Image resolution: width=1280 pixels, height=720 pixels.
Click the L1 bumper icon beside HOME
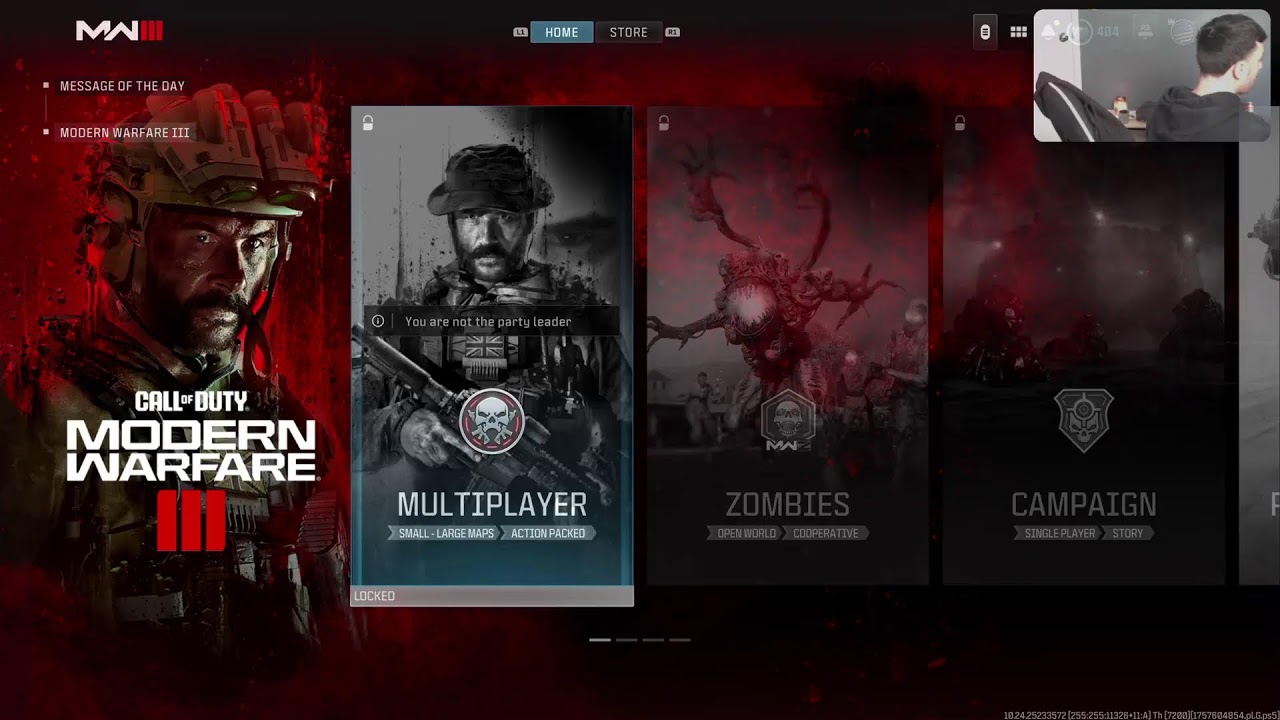[520, 32]
